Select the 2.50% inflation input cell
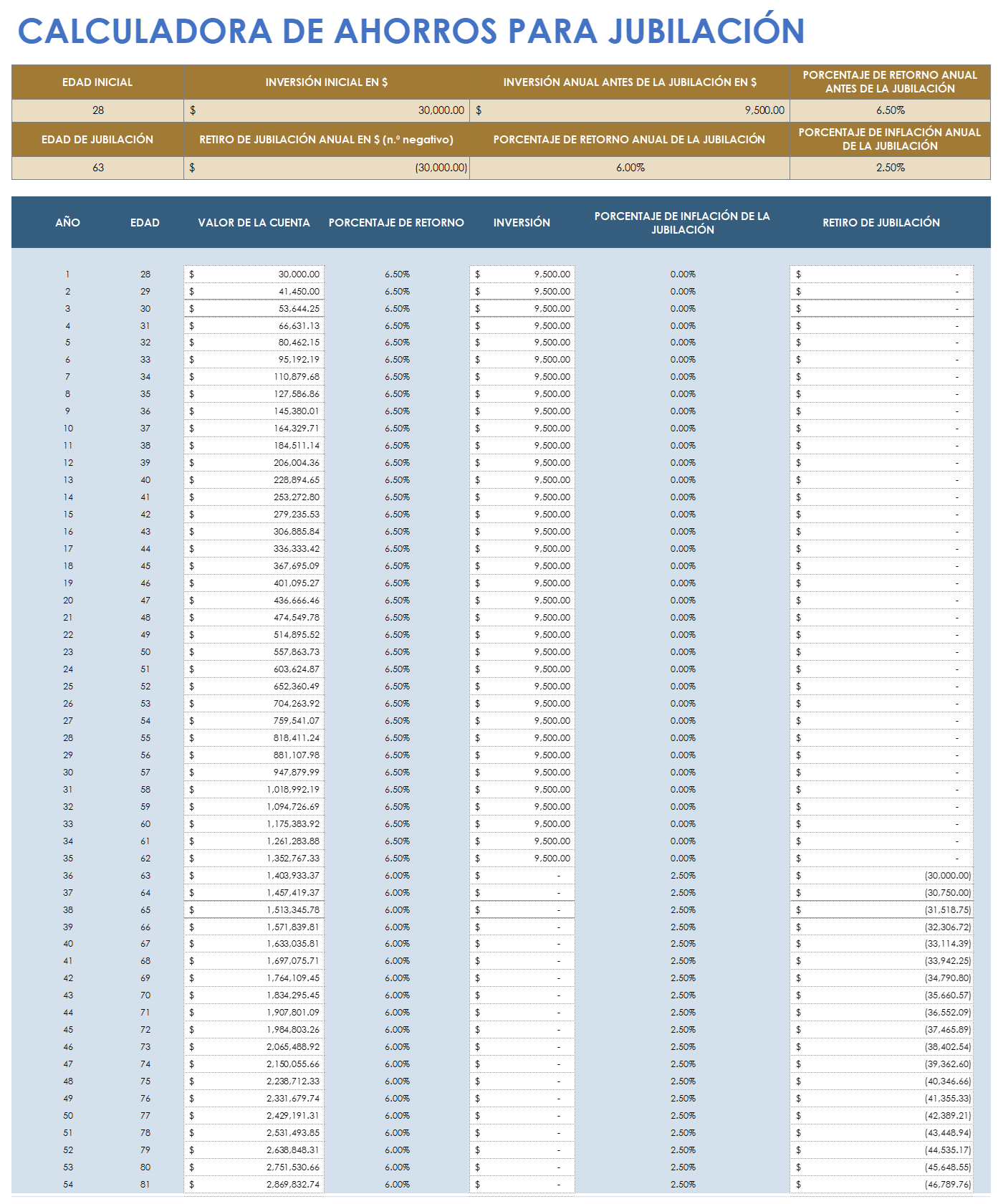This screenshot has height=1204, width=1003. pyautogui.click(x=890, y=168)
